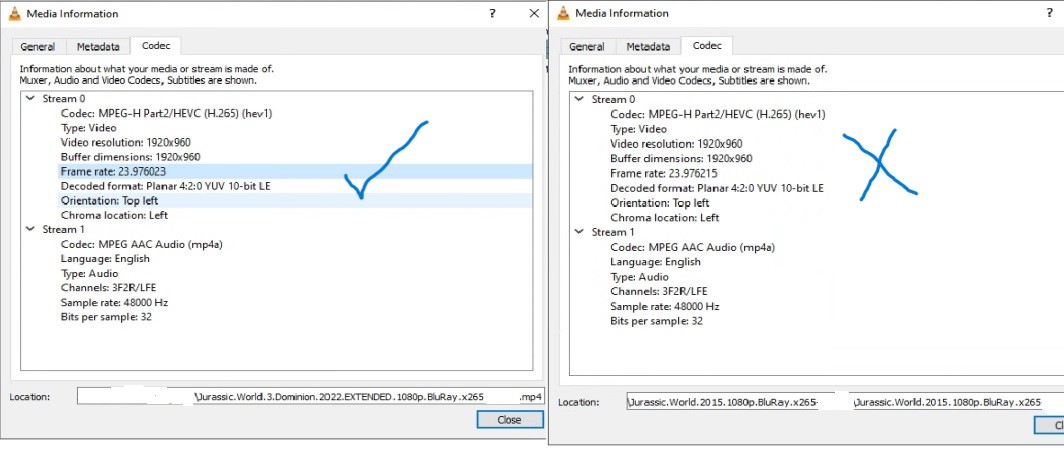1064x450 pixels.
Task: Click the partly visible Close button in right window
Action: (x=1049, y=425)
